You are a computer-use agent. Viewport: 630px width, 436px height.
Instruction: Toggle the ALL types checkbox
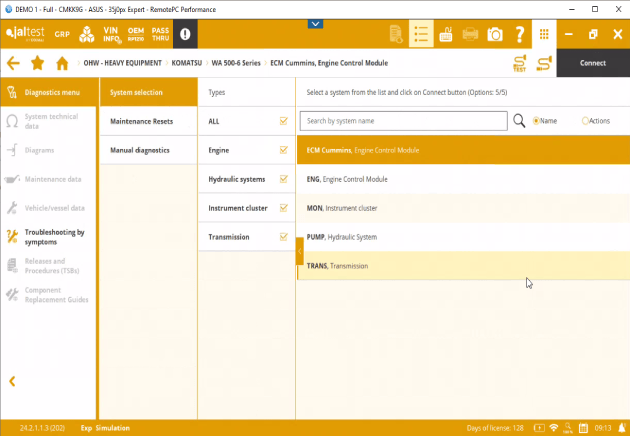[x=284, y=121]
